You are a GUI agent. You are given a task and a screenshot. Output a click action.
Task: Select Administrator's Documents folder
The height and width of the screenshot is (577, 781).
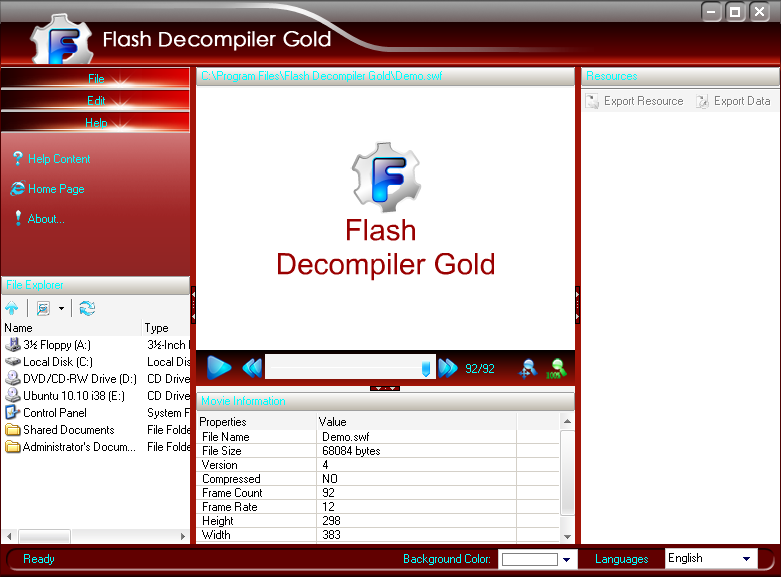(79, 446)
